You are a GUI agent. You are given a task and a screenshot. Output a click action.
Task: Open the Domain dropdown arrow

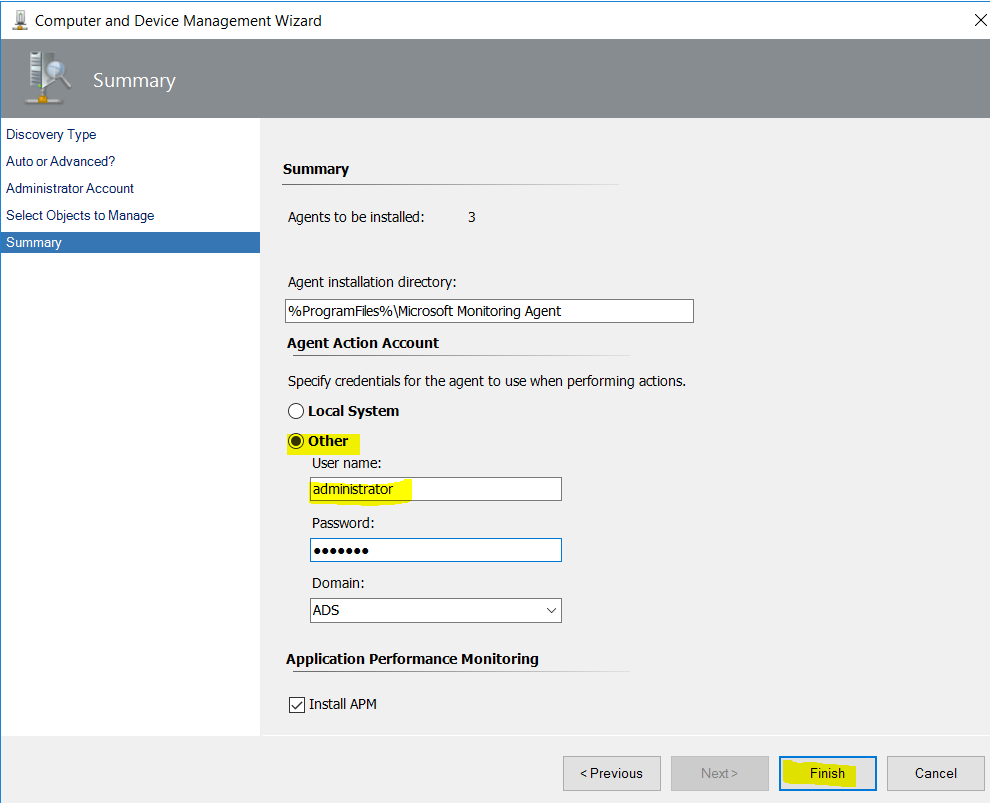(551, 610)
